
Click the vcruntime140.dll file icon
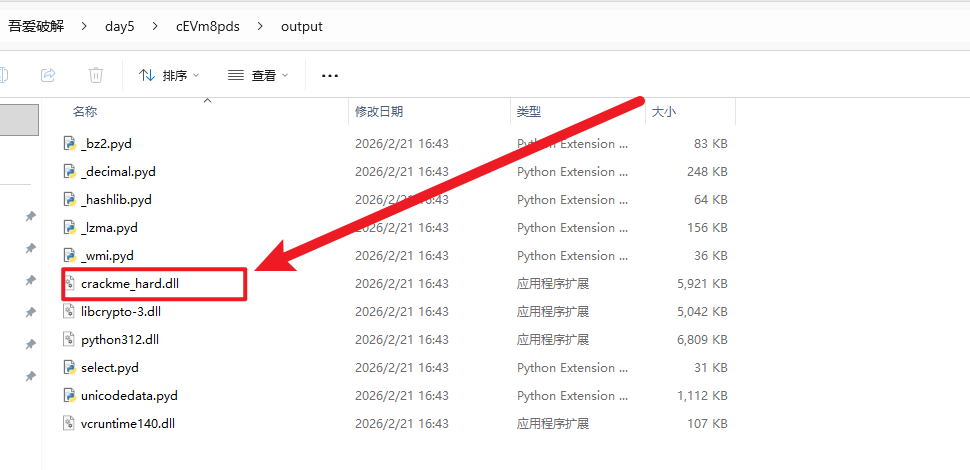pos(70,424)
